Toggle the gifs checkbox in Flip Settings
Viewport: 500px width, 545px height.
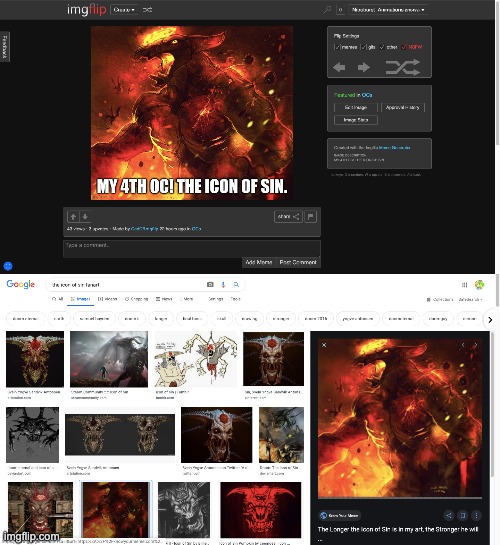[x=363, y=47]
